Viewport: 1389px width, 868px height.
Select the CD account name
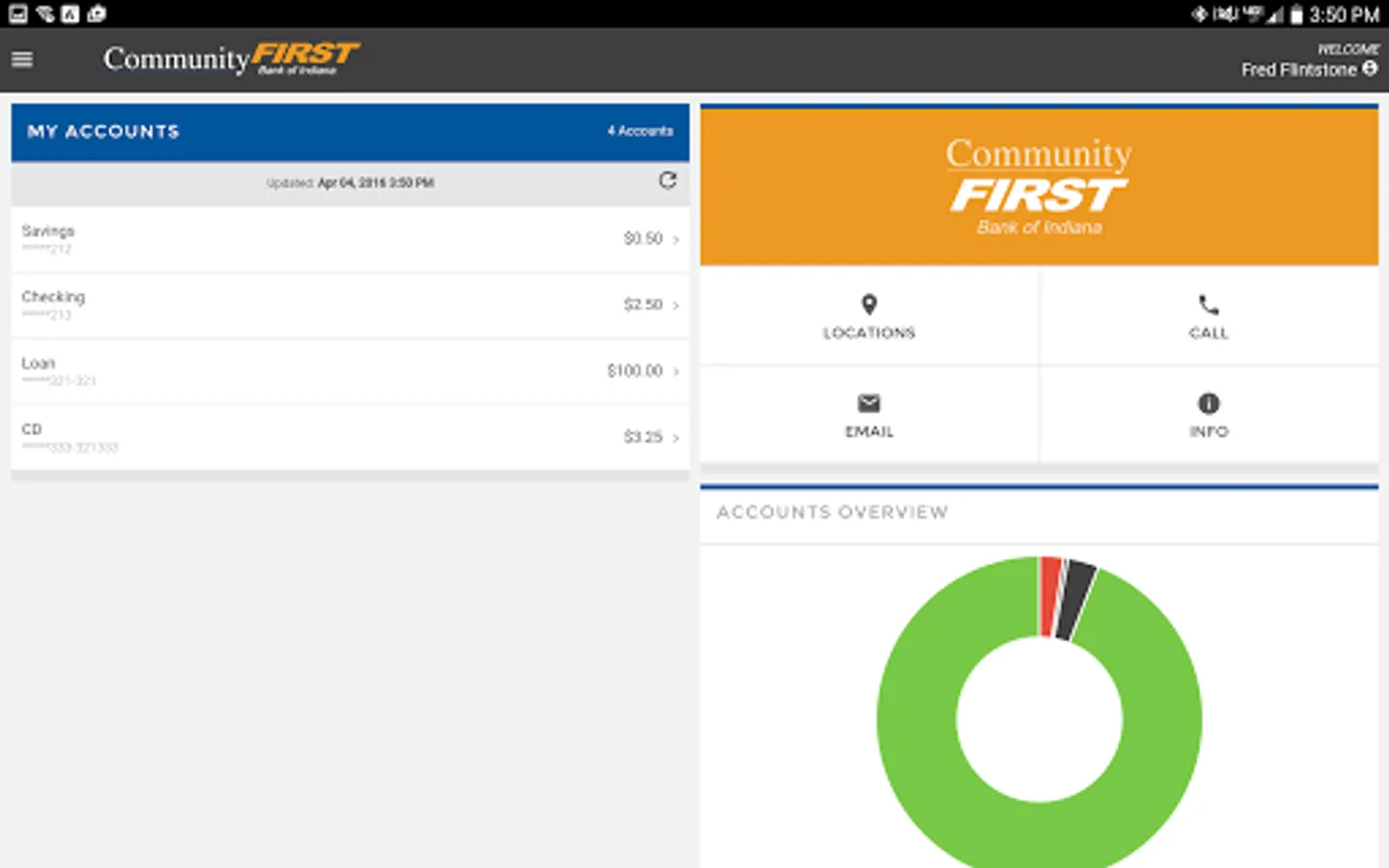(32, 429)
